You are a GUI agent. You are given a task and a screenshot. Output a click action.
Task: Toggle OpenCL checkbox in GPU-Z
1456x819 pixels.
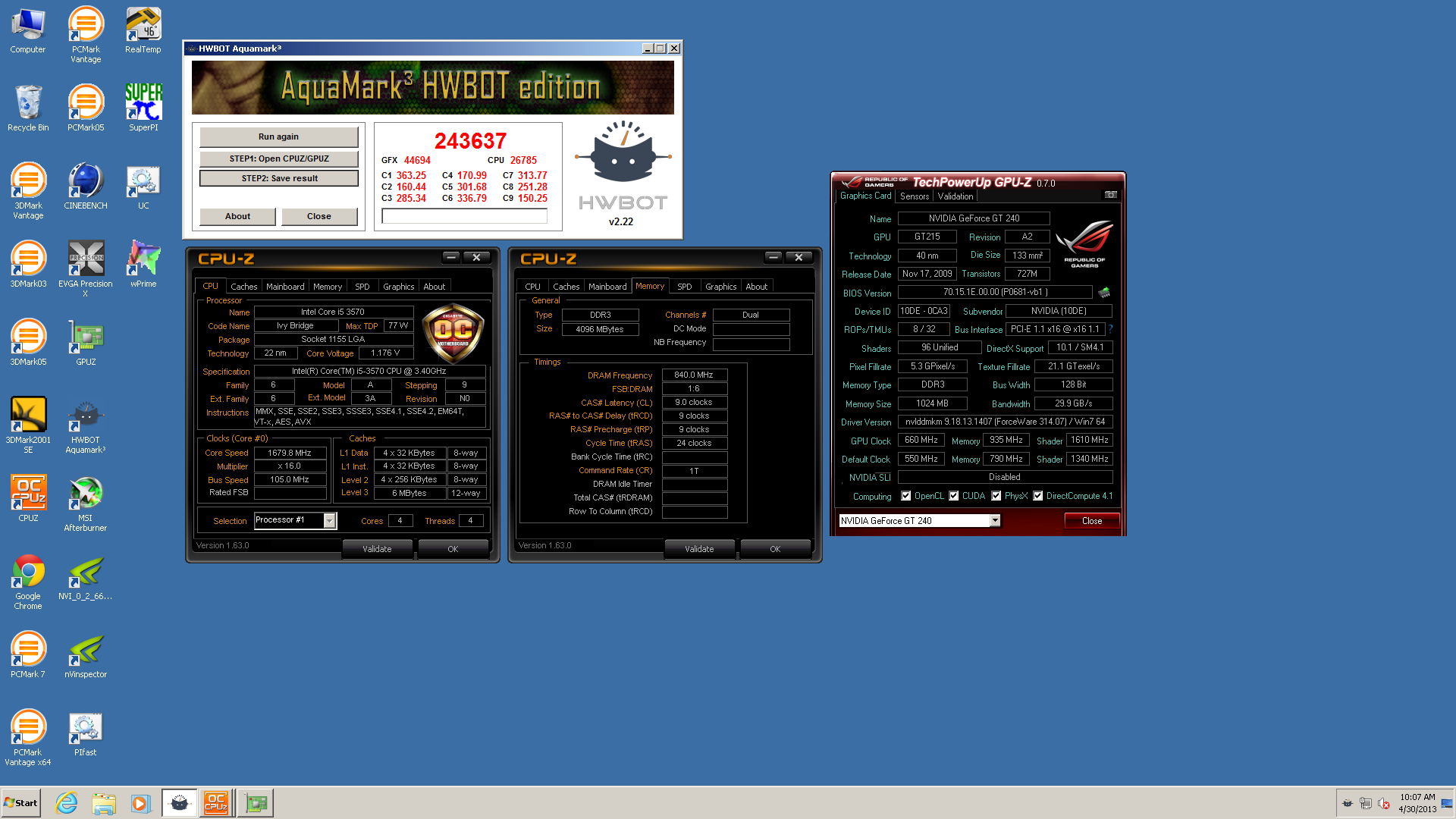coord(905,496)
